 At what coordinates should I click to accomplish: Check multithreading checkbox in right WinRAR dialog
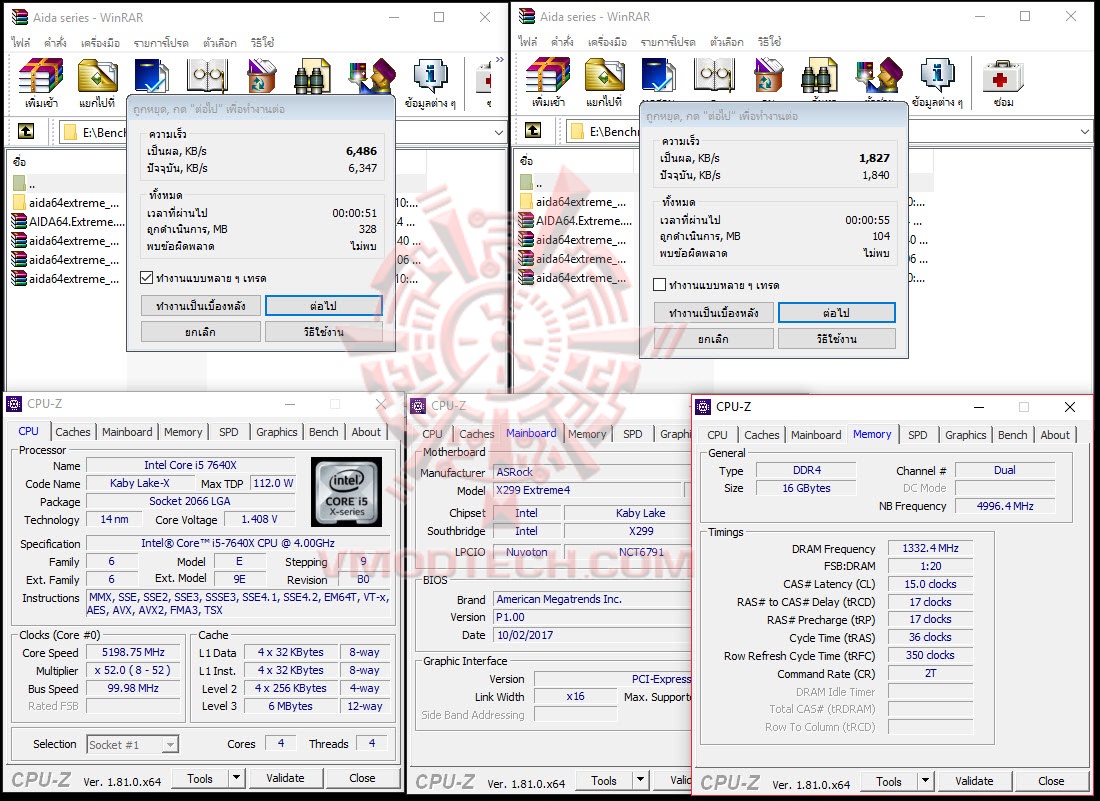[x=659, y=285]
